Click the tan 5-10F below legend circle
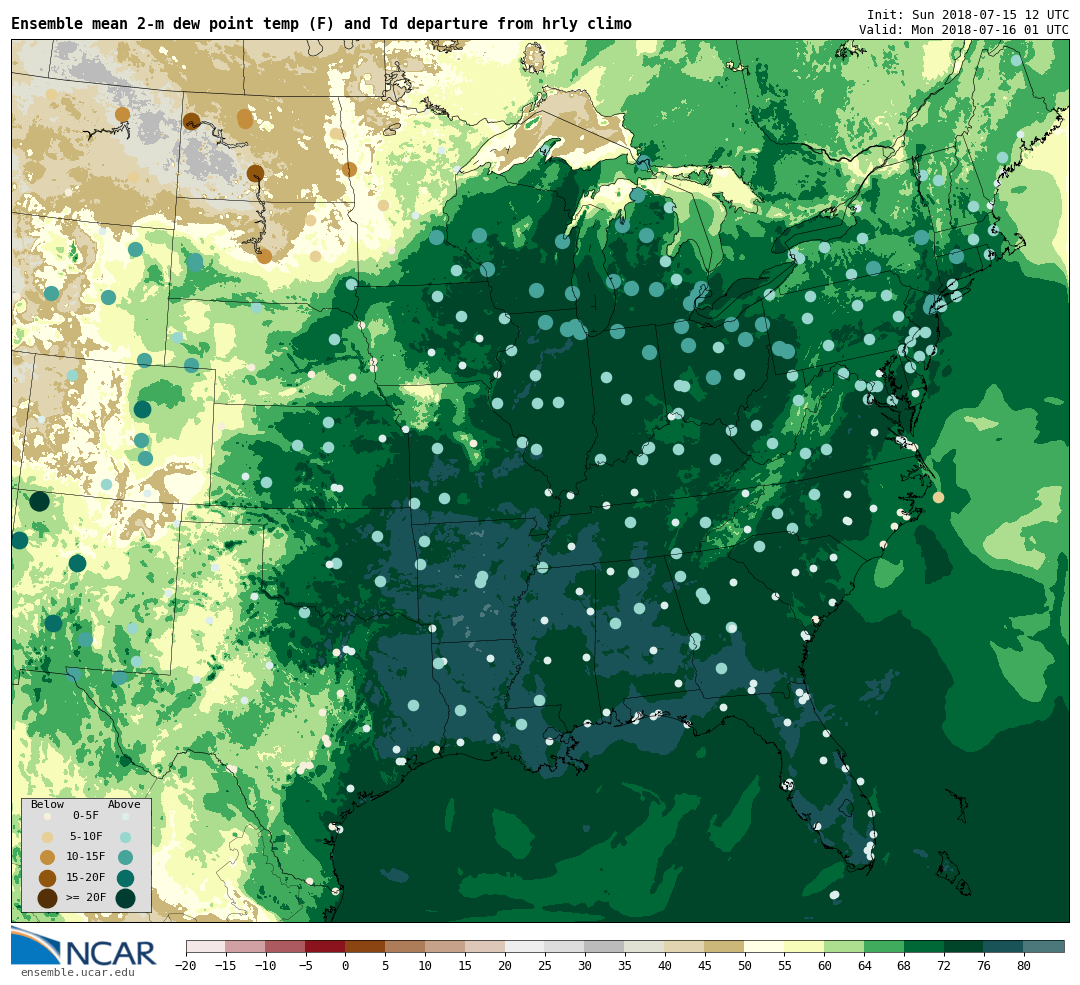This screenshot has height=985, width=1080. click(47, 838)
